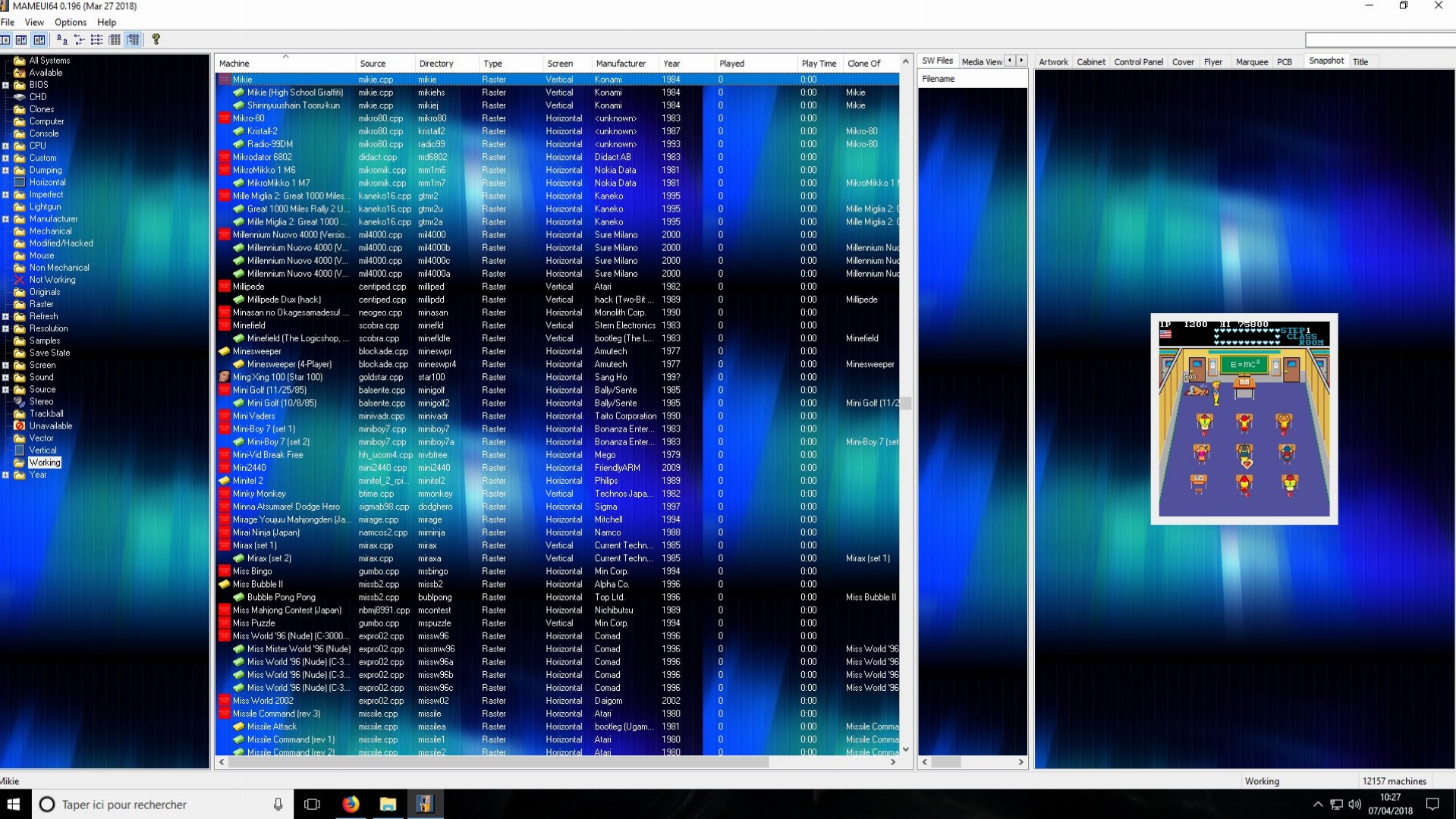This screenshot has height=819, width=1456.
Task: Sort by the Manufacturer column header
Action: 625,63
